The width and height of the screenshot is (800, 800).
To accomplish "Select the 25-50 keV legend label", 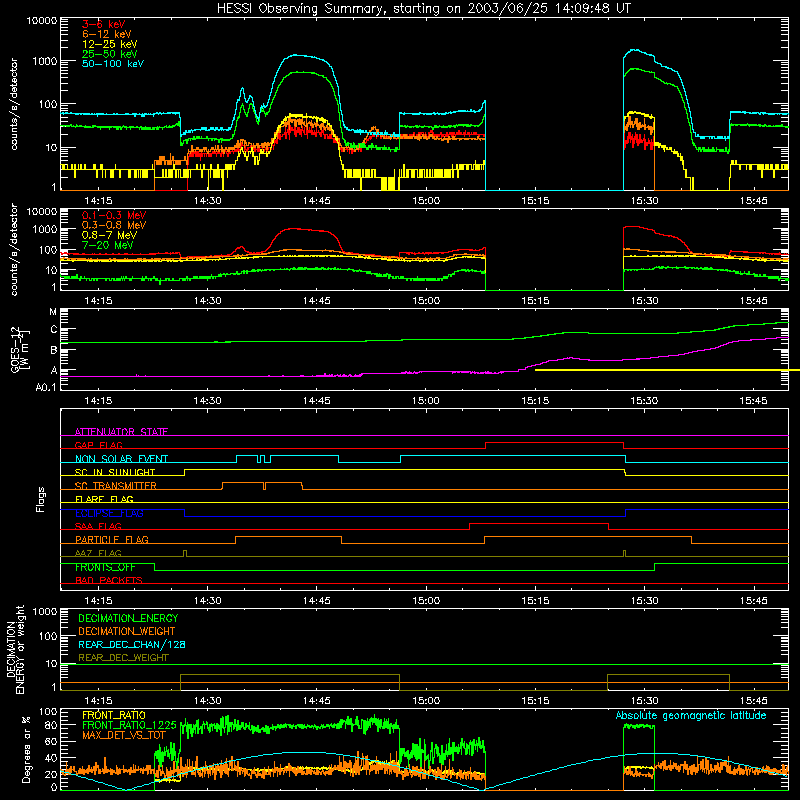I will 110,54.
